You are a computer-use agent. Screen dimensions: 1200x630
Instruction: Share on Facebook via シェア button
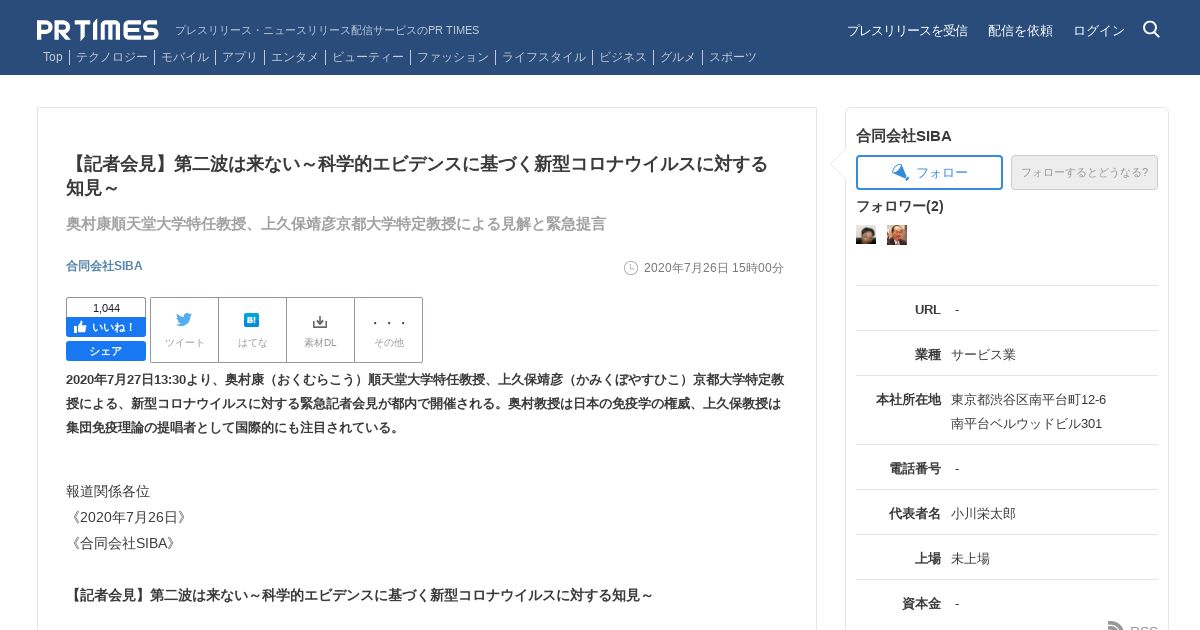tap(106, 351)
